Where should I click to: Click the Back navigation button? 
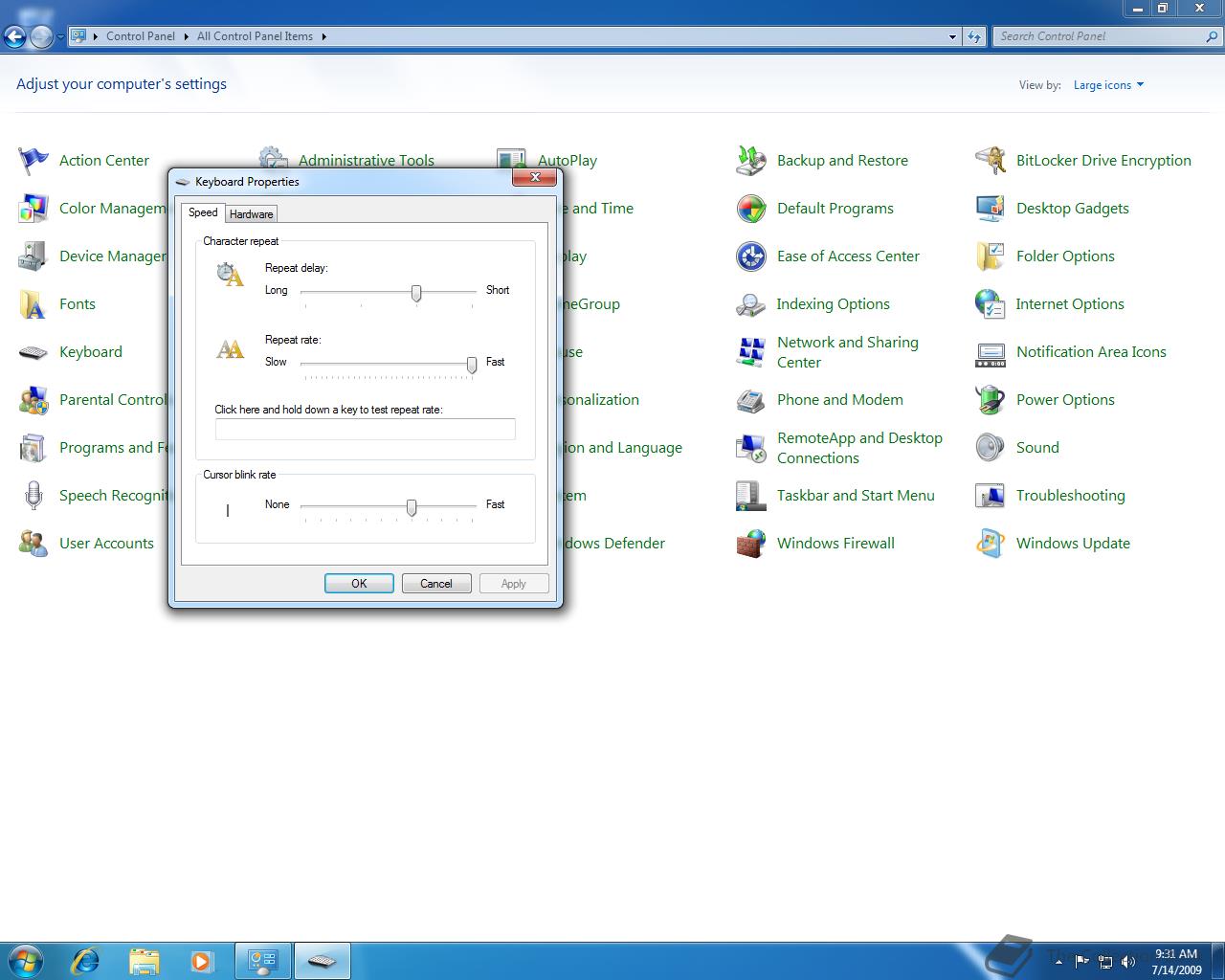[x=14, y=37]
